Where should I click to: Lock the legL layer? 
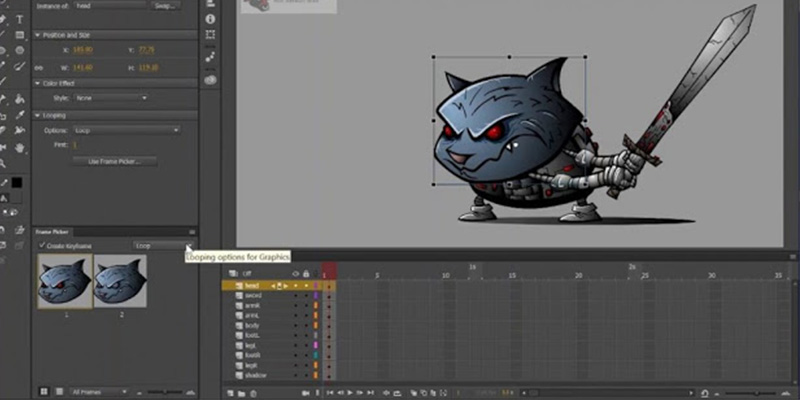point(306,345)
